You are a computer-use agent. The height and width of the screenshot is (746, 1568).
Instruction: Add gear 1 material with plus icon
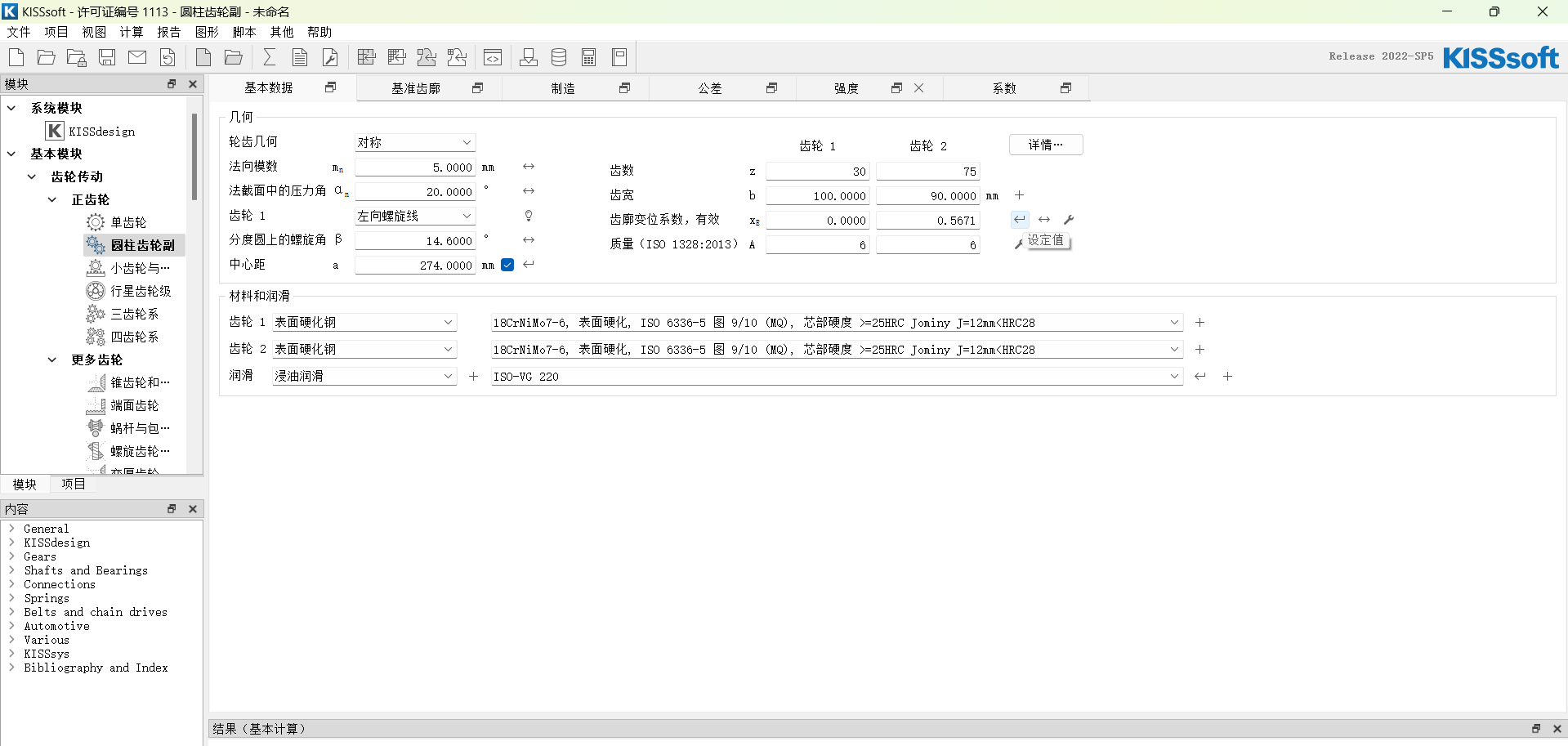click(1199, 323)
